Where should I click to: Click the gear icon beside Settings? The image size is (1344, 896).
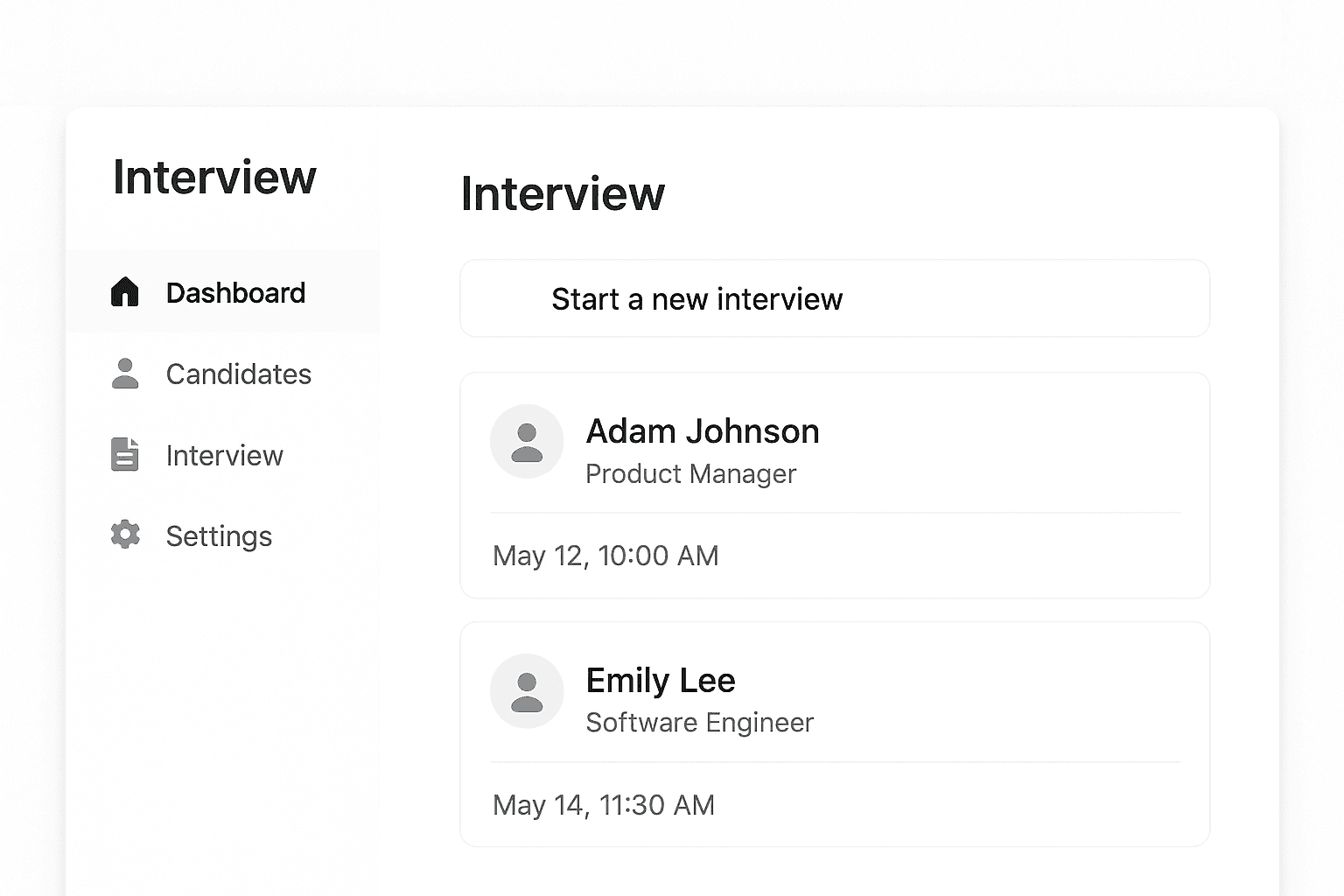pos(125,535)
